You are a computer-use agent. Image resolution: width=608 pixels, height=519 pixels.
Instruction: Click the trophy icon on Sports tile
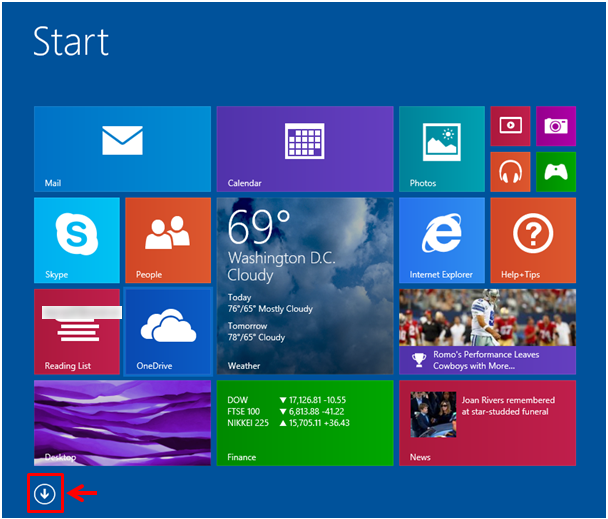pyautogui.click(x=419, y=360)
